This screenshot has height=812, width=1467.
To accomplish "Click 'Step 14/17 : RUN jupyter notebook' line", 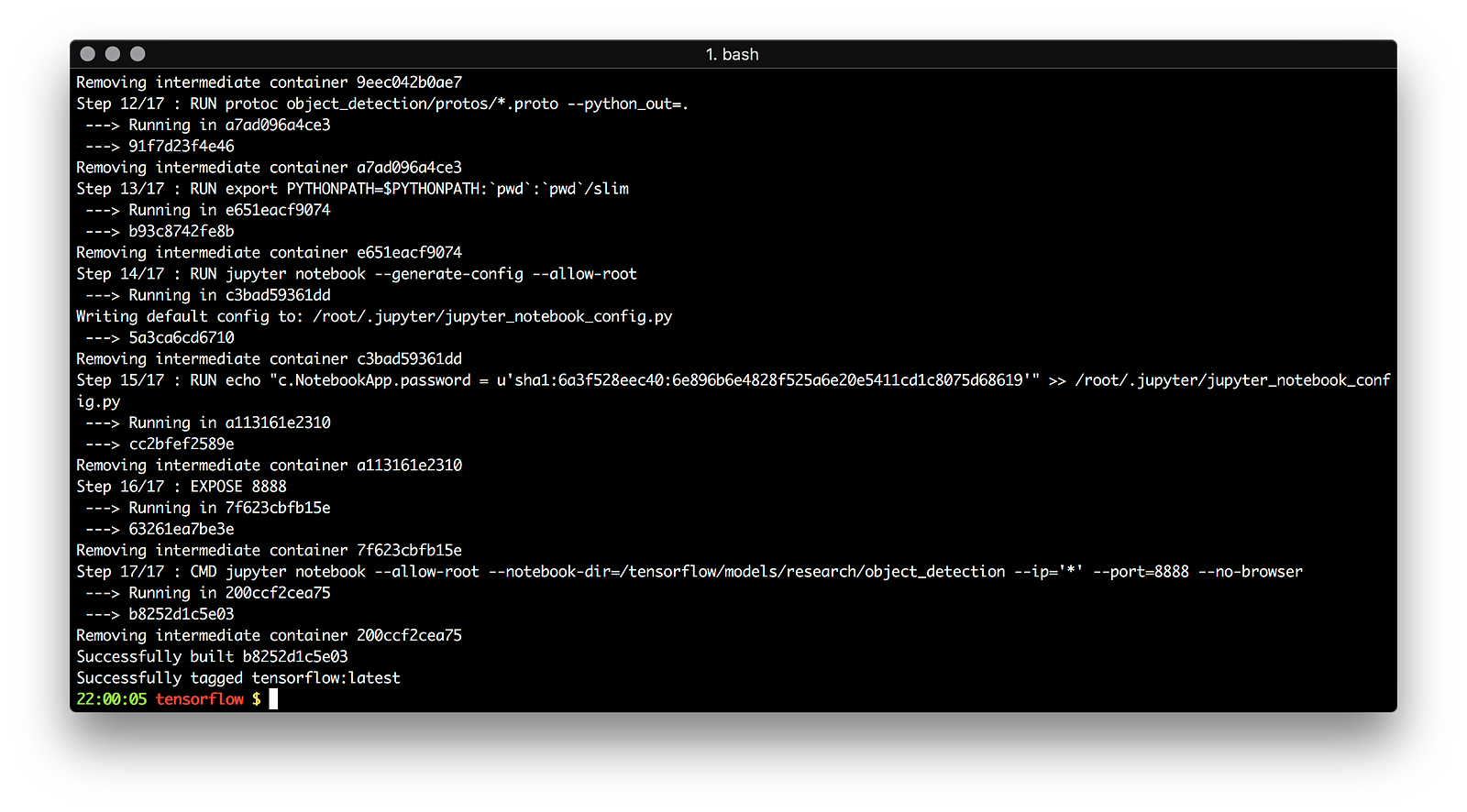I will [x=357, y=274].
